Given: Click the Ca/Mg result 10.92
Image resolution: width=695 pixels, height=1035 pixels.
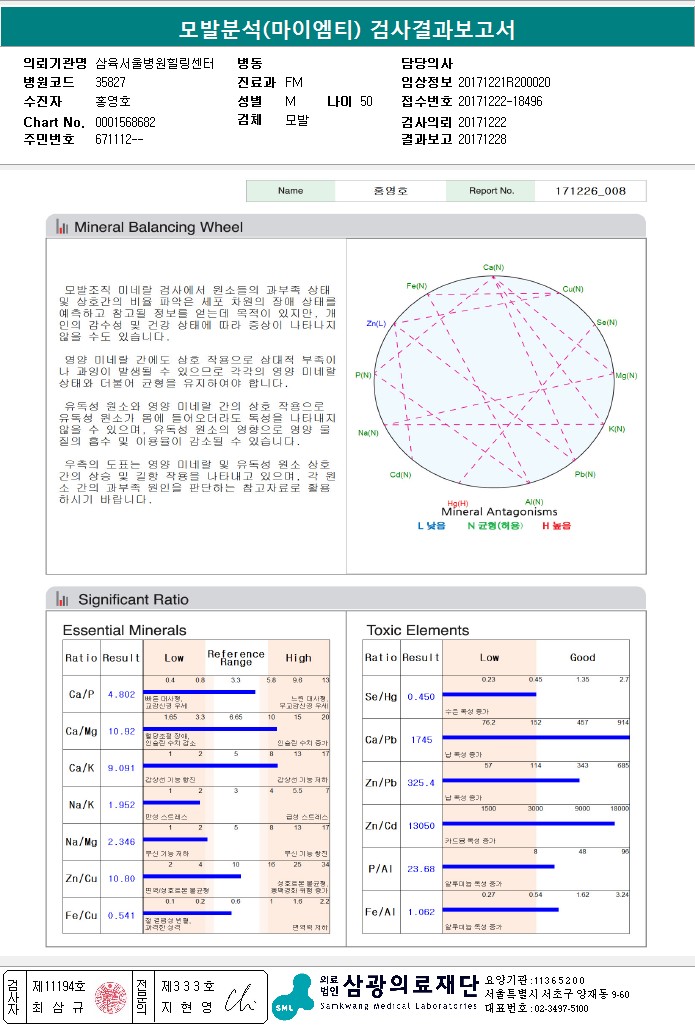Looking at the screenshot, I should click(x=121, y=731).
